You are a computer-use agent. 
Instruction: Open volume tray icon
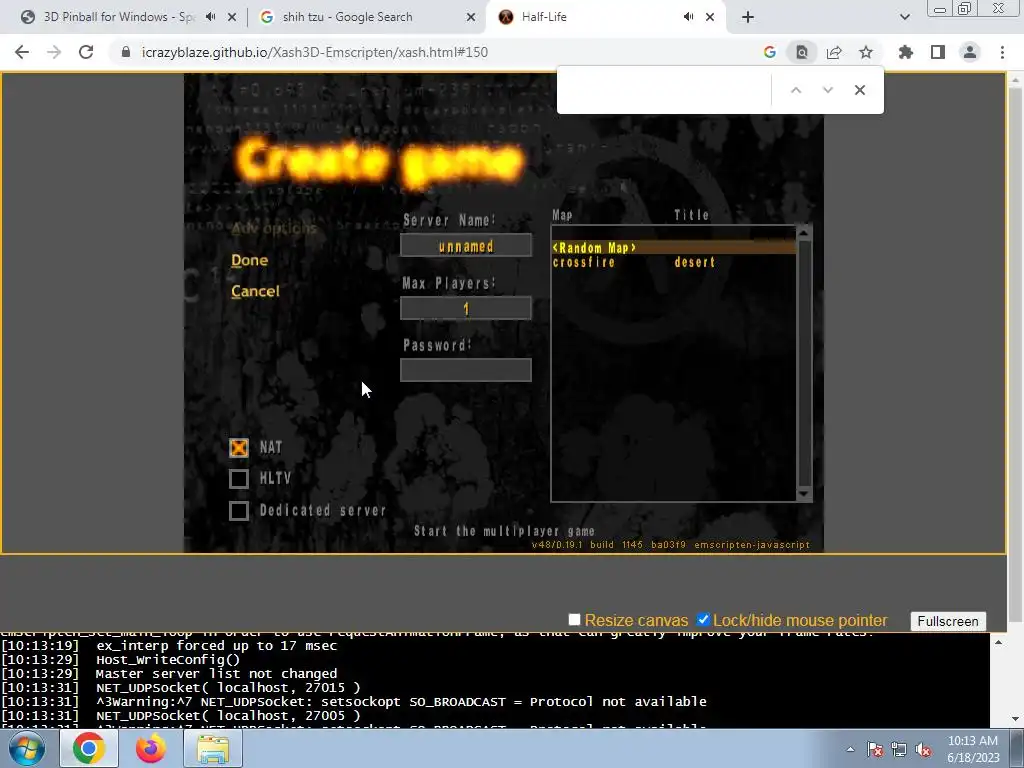click(923, 750)
